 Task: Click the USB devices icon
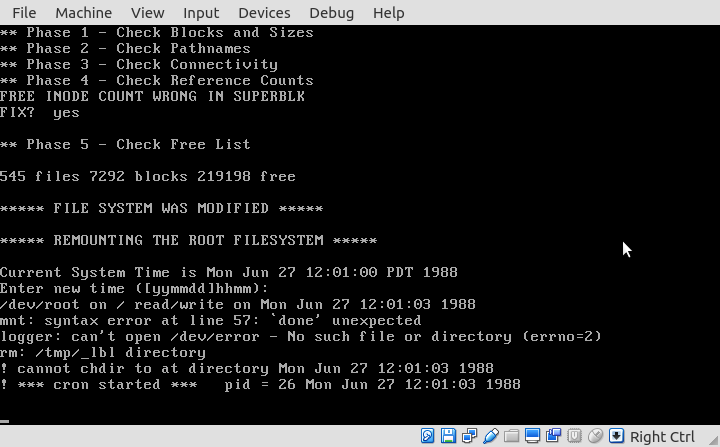[491, 436]
